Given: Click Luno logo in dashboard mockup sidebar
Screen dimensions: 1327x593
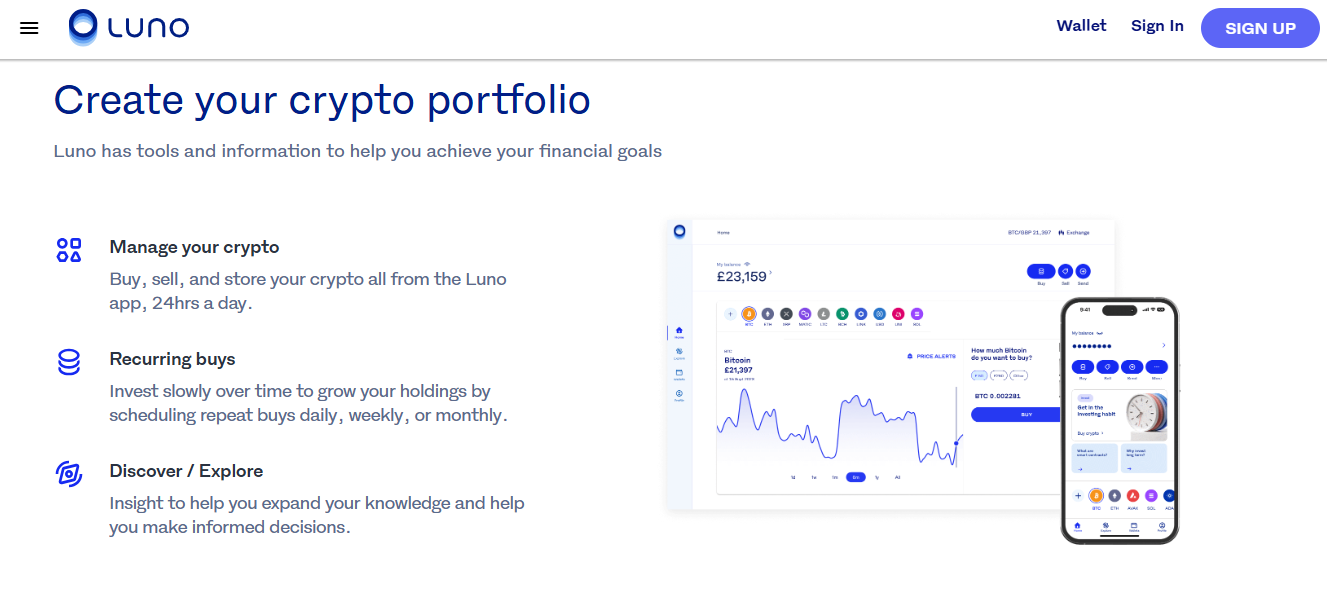Looking at the screenshot, I should coord(680,231).
